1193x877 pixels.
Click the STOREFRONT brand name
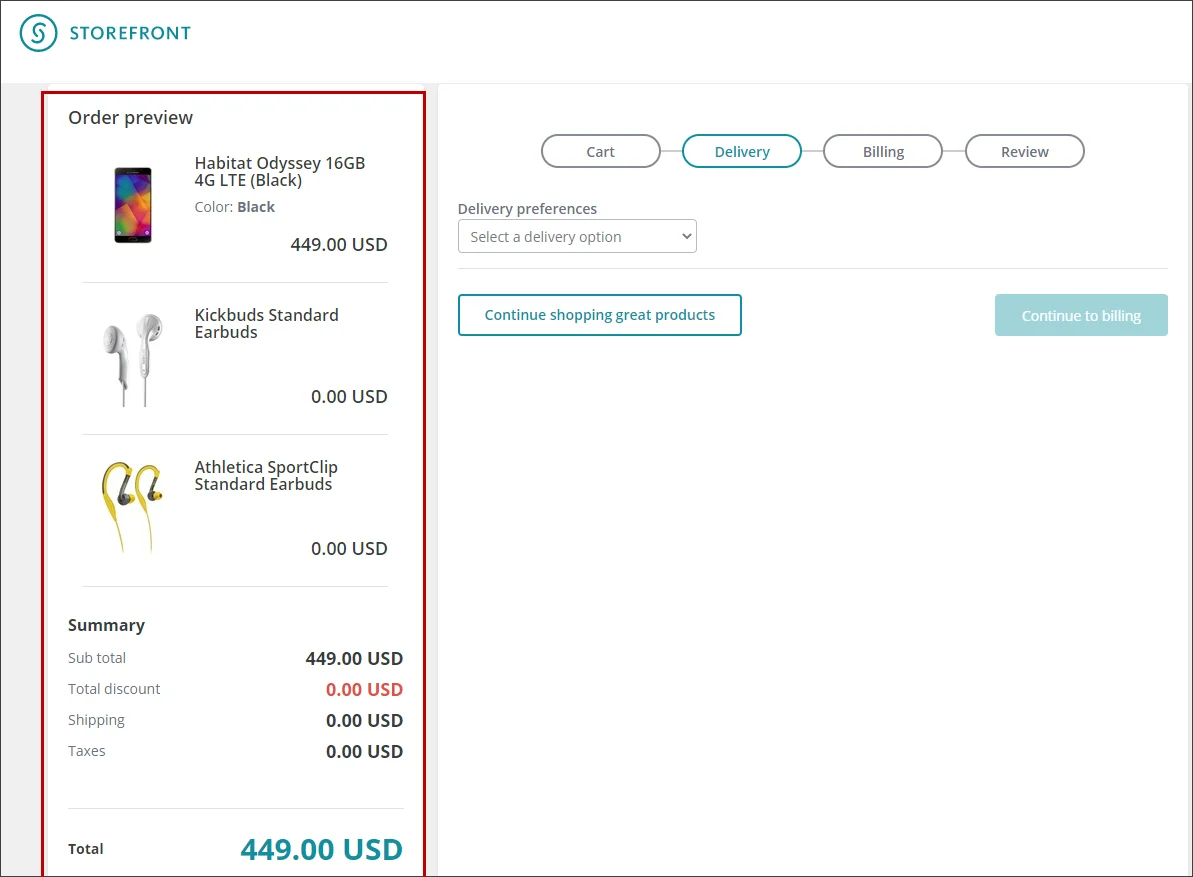click(x=130, y=33)
